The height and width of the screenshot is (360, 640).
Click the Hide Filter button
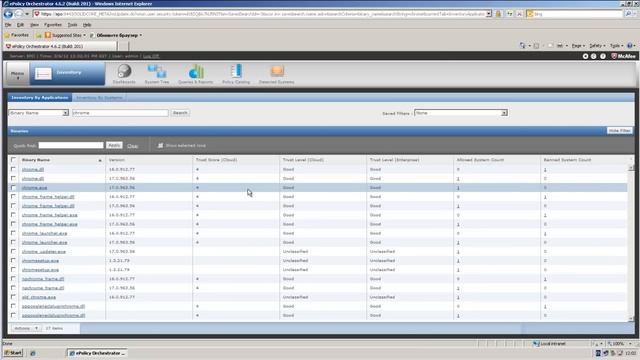pos(620,131)
